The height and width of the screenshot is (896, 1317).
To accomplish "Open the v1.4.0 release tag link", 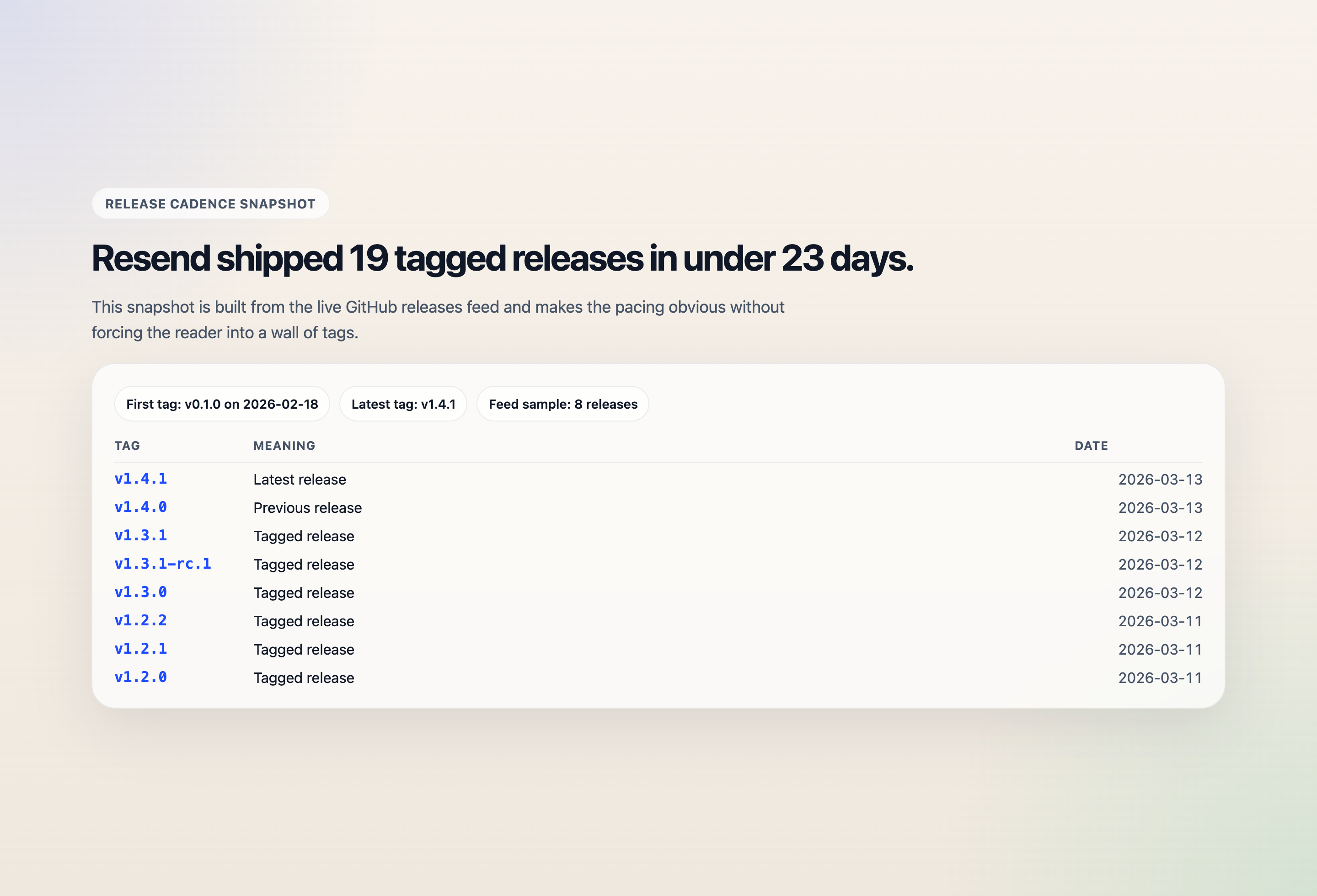I will [140, 507].
